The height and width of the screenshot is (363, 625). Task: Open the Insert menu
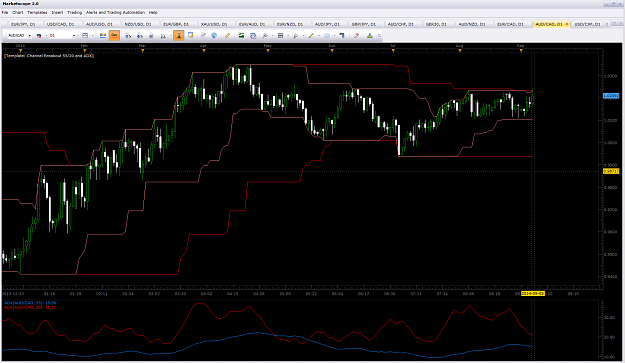coord(57,12)
